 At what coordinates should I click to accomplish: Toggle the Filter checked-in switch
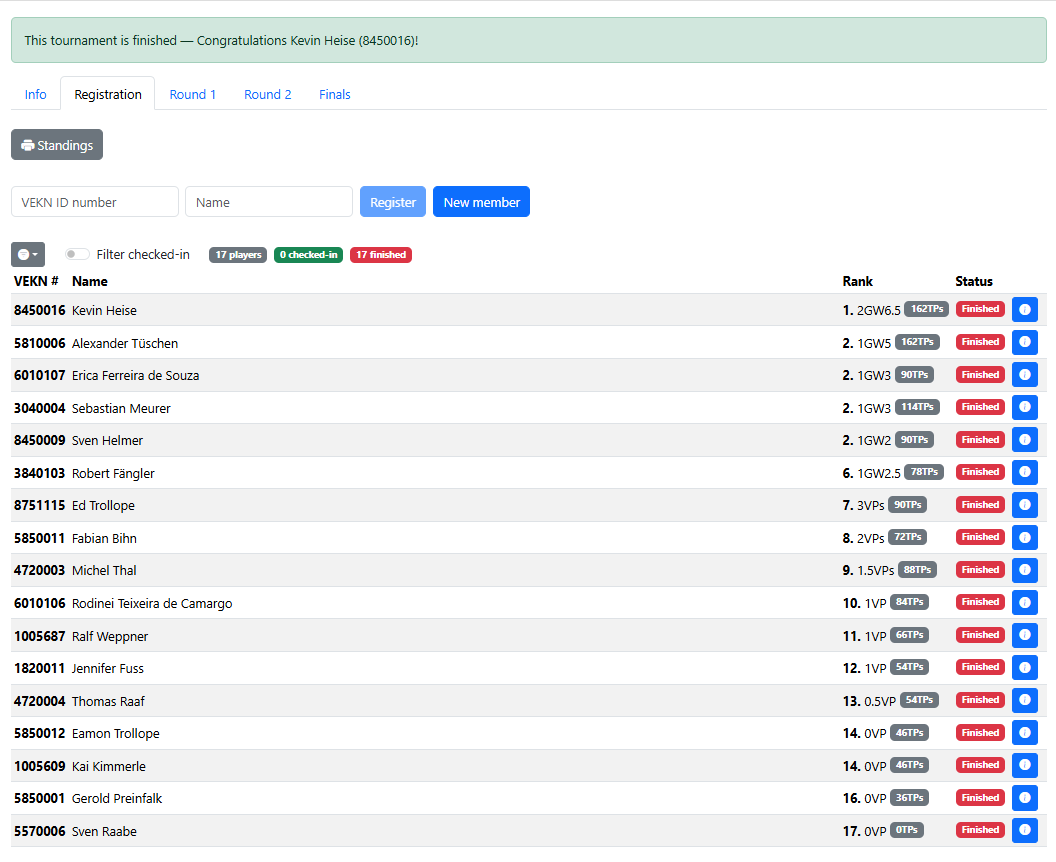[x=77, y=255]
